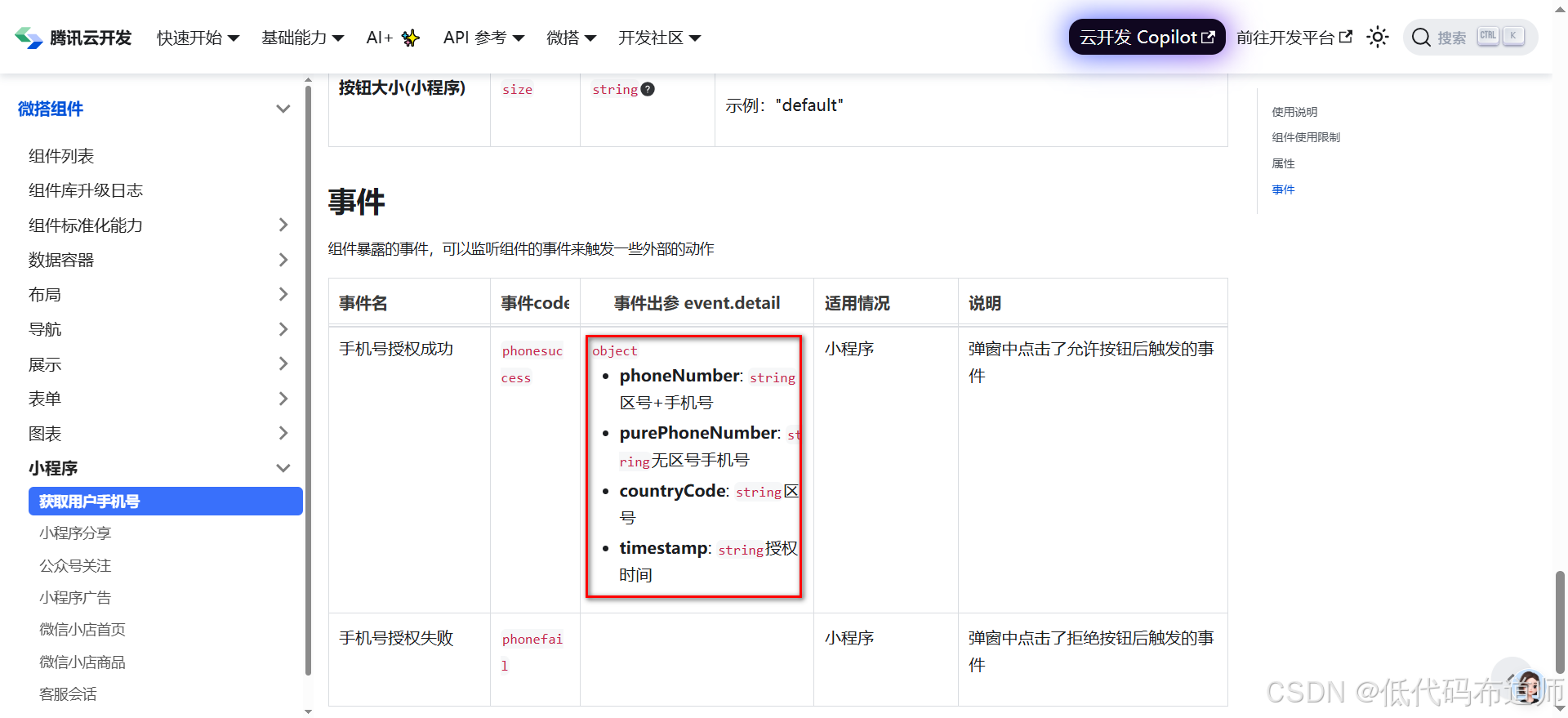Click the sidebar scroll-down arrow
Viewport: 1568px width, 718px height.
[x=308, y=711]
